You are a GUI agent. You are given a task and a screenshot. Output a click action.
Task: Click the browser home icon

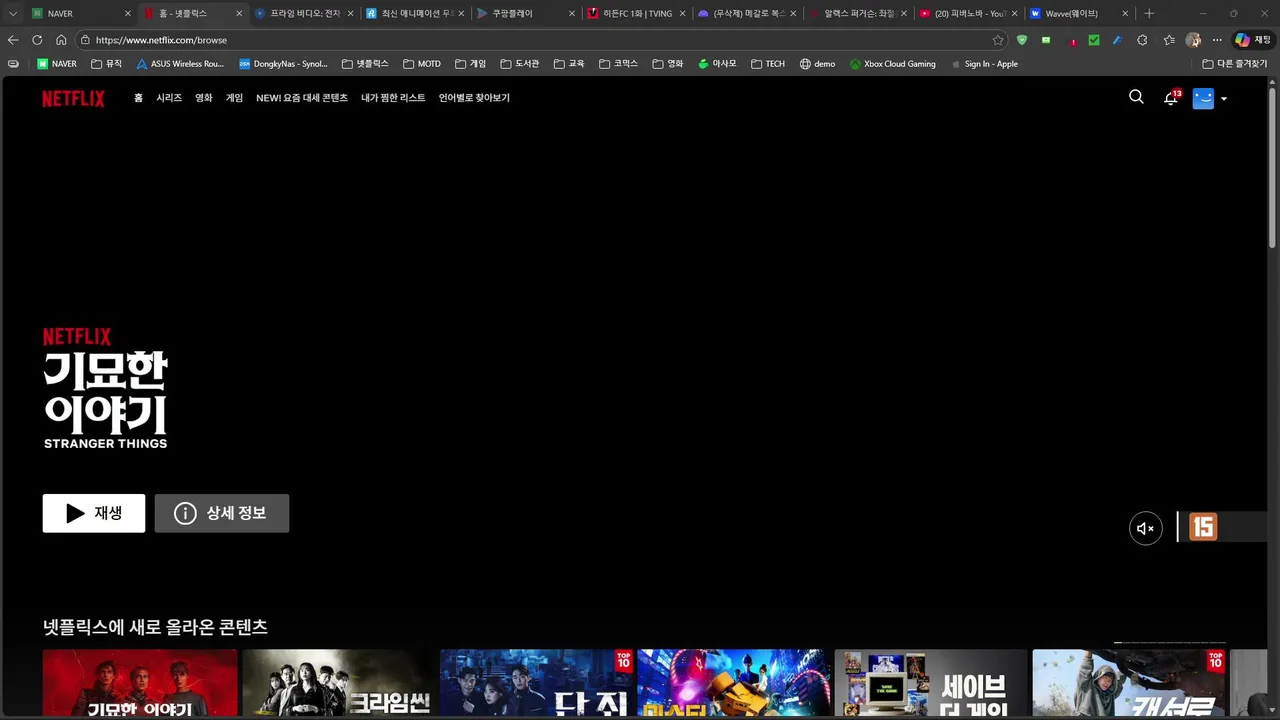(61, 40)
